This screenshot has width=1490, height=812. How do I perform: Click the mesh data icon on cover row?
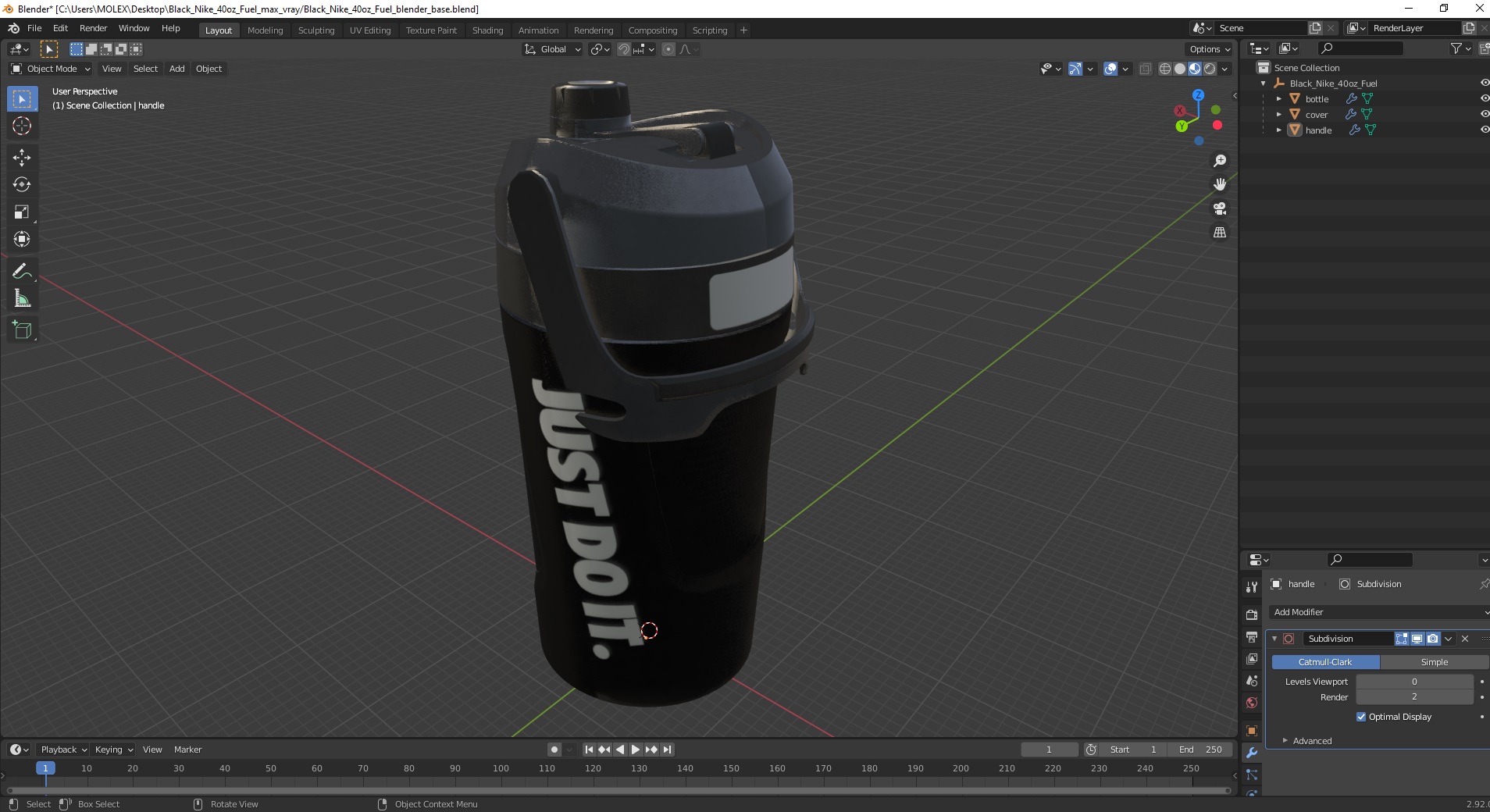[1367, 114]
